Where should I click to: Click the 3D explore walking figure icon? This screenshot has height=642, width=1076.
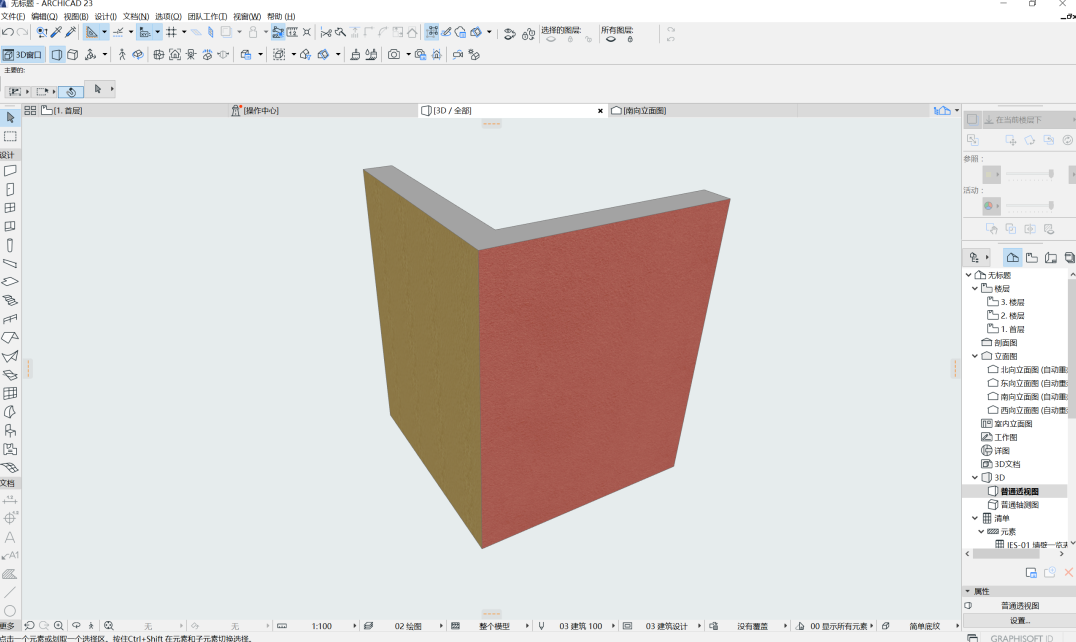point(122,54)
